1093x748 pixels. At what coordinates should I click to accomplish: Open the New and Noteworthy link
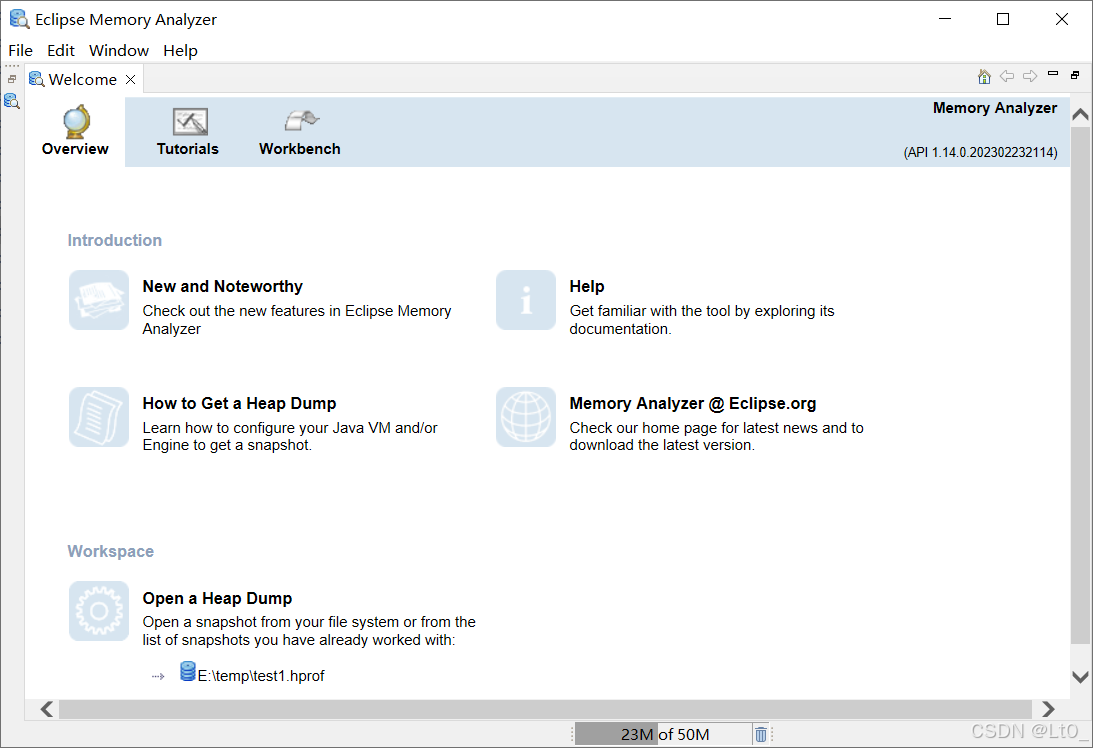click(222, 287)
